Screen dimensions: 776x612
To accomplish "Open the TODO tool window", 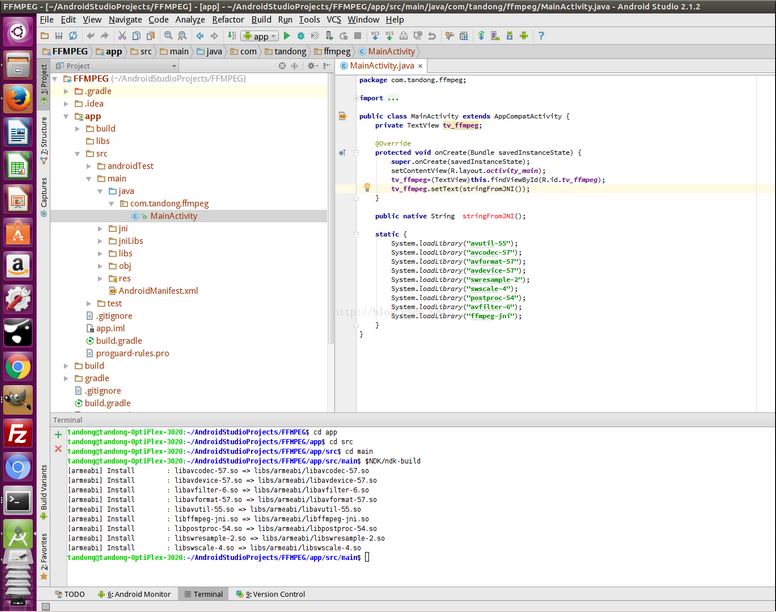I will [70, 594].
